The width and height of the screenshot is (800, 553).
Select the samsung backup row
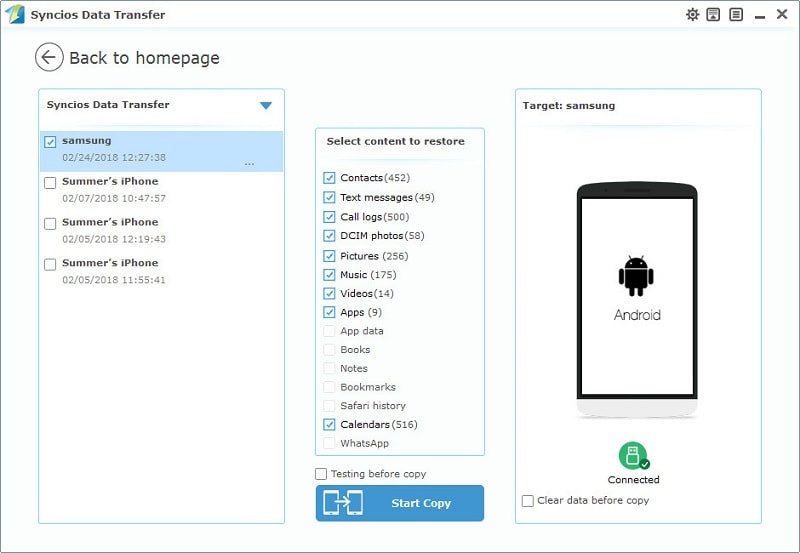point(161,151)
